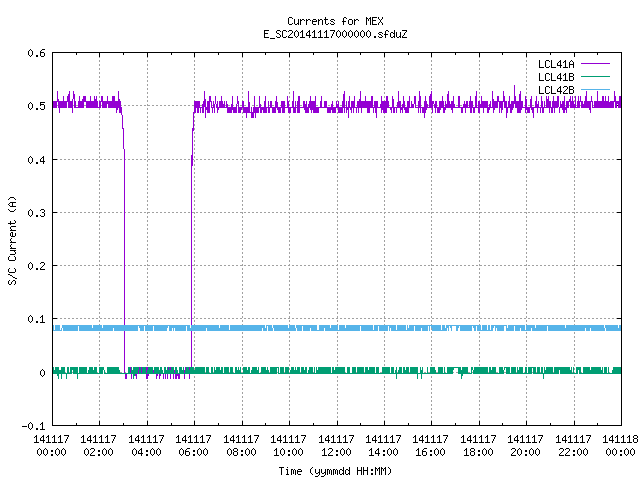Click the 141117 22:00 x-axis tick label
Image resolution: width=640 pixels, height=480 pixels.
[573, 446]
